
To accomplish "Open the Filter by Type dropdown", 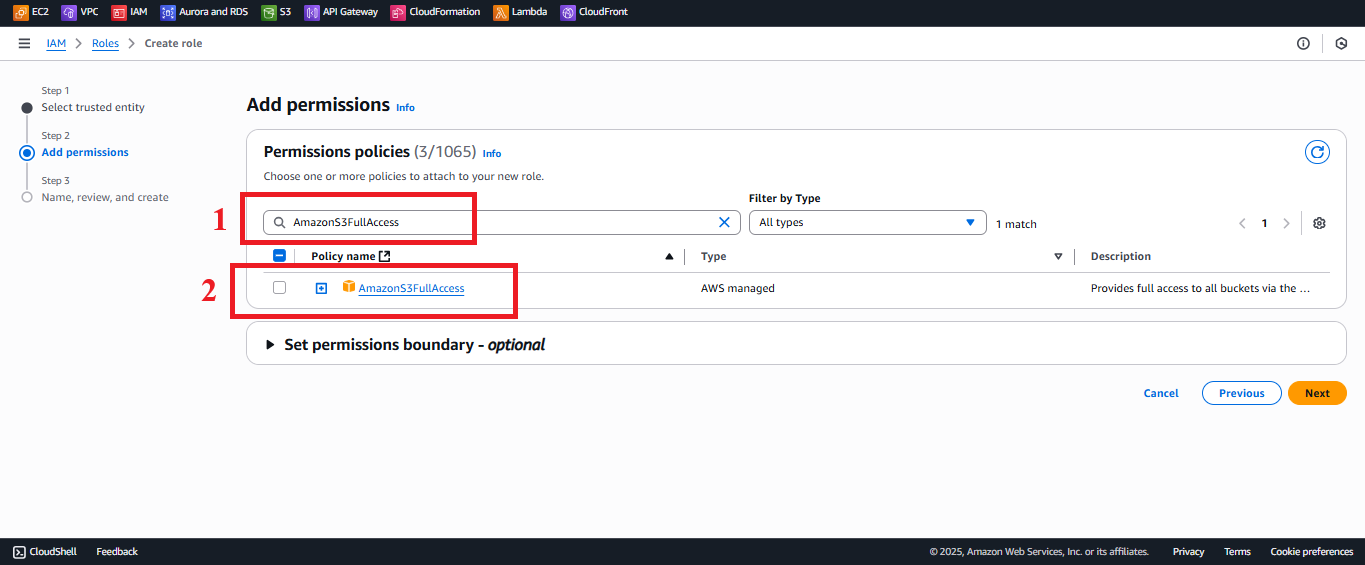I will tap(867, 222).
